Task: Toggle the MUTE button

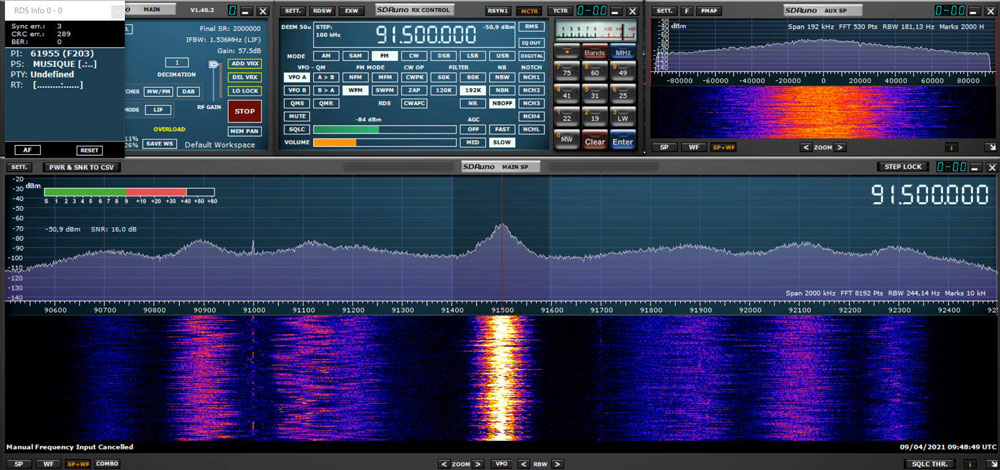Action: [297, 116]
